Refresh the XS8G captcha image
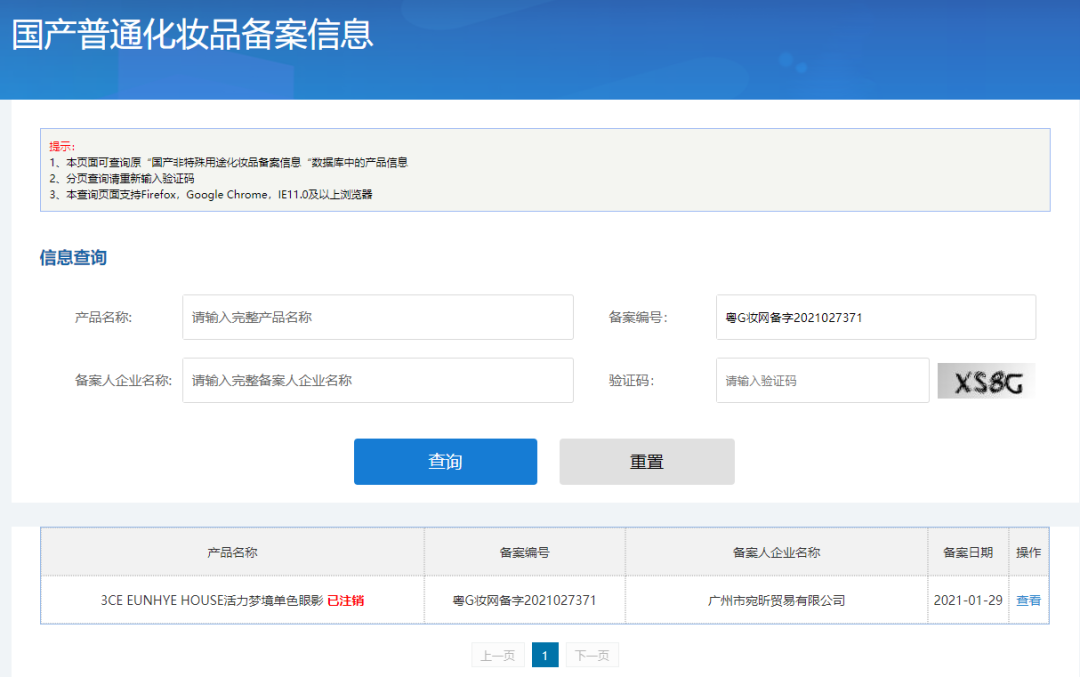Image resolution: width=1080 pixels, height=677 pixels. click(986, 381)
